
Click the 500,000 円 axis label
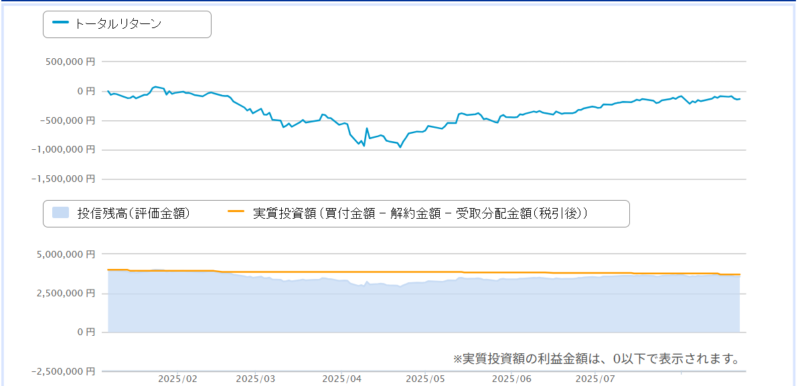(x=69, y=62)
